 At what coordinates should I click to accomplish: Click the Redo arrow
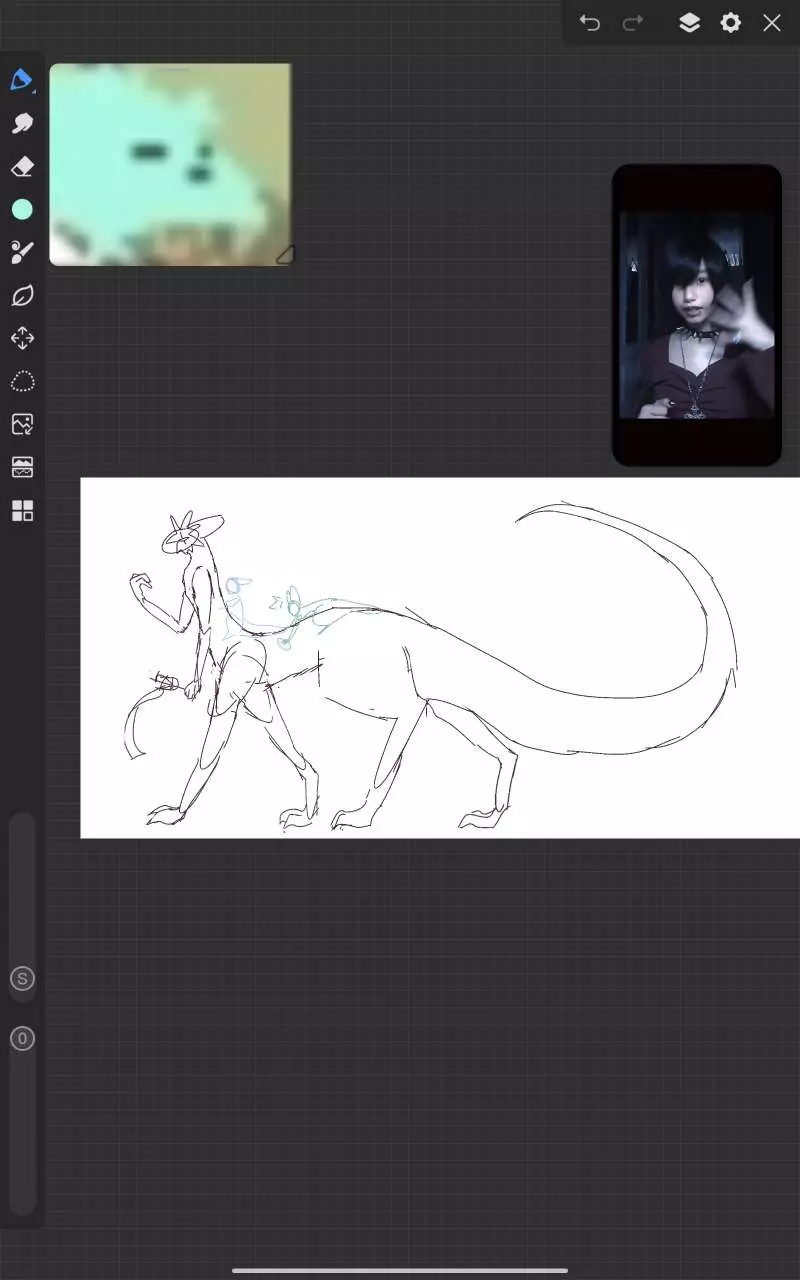click(633, 23)
